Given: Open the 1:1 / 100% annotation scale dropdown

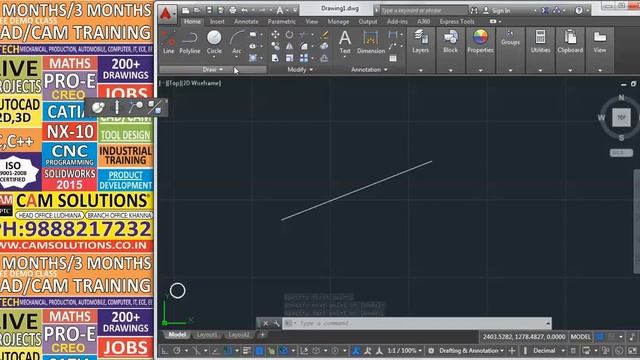Looking at the screenshot, I should [x=404, y=351].
